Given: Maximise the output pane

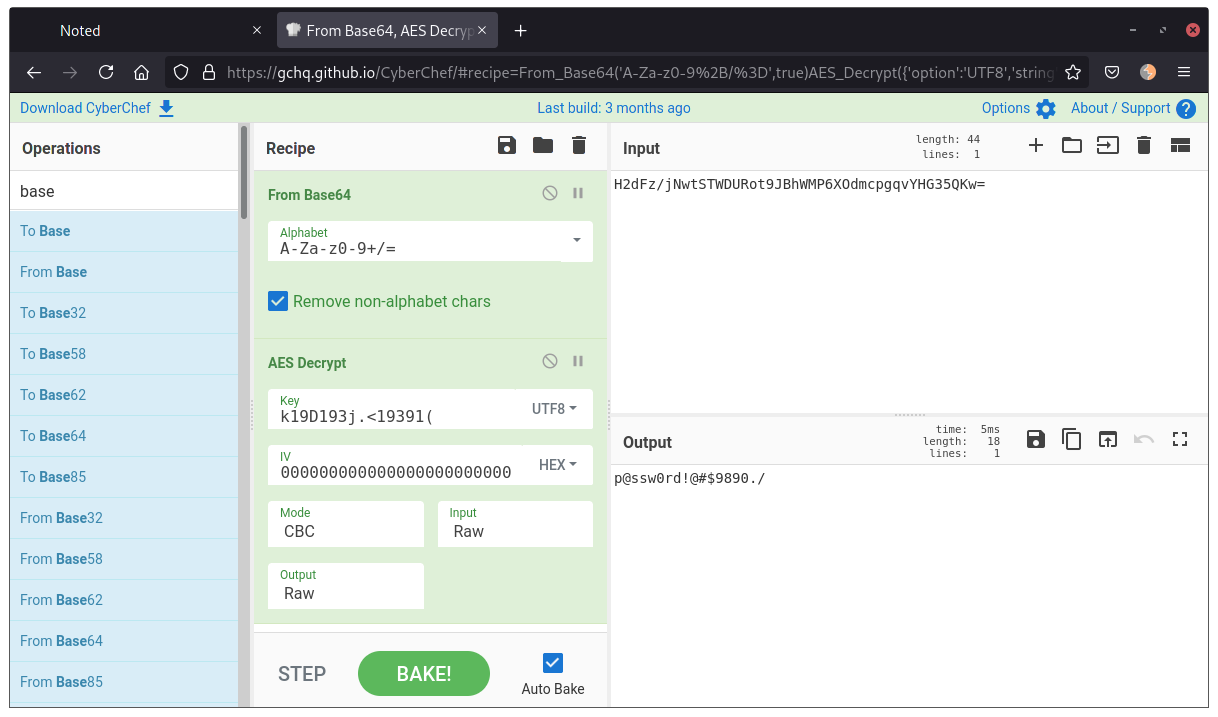Looking at the screenshot, I should pyautogui.click(x=1180, y=439).
